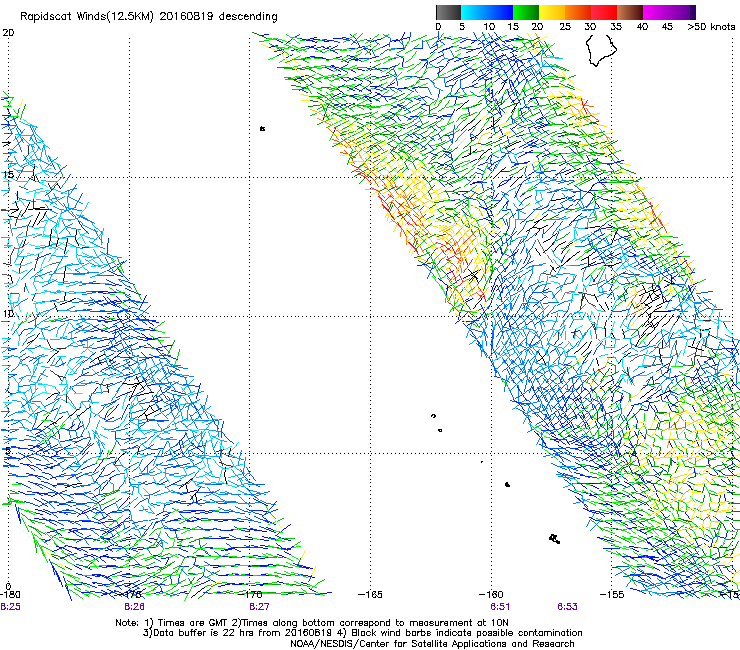740x650 pixels.
Task: Click the yellow 20-25 knots legend segment
Action: pos(552,12)
